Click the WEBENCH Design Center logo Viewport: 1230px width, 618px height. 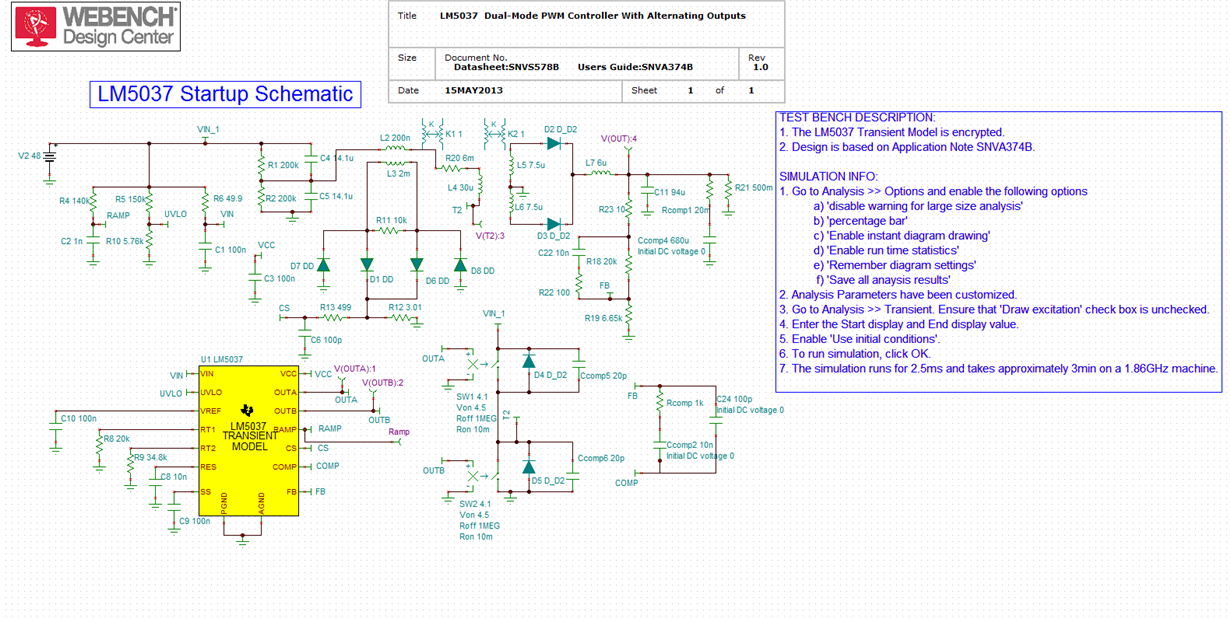[x=95, y=27]
